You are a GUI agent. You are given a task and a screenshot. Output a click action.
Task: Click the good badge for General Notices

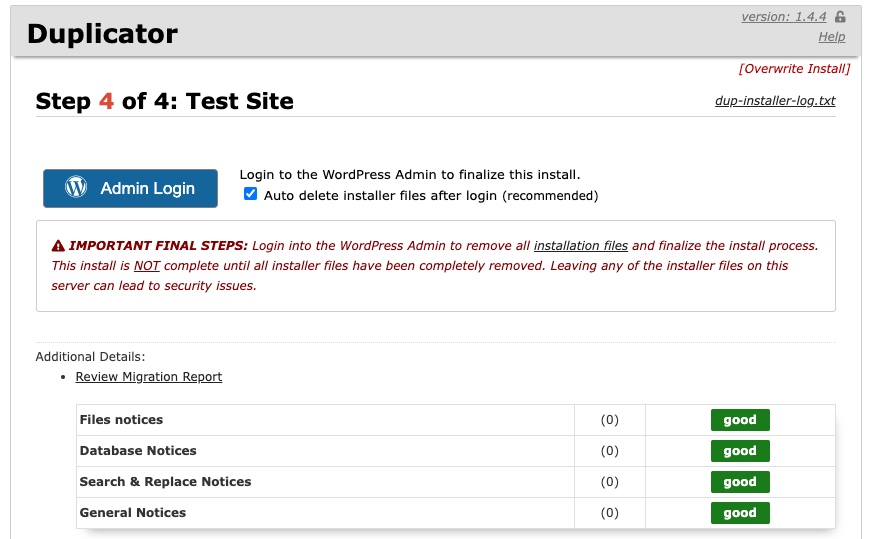tap(740, 513)
